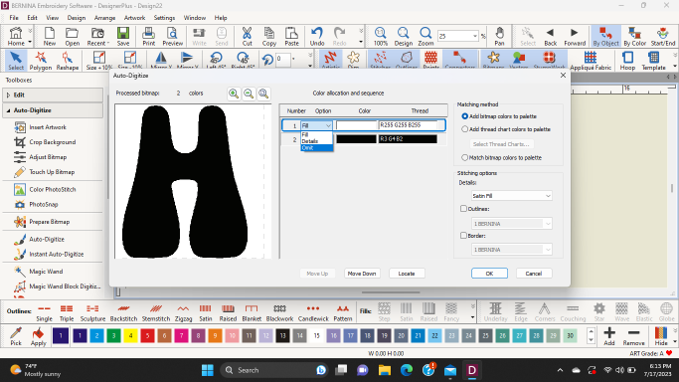
Task: Enable the Outlines checkbox
Action: (463, 209)
